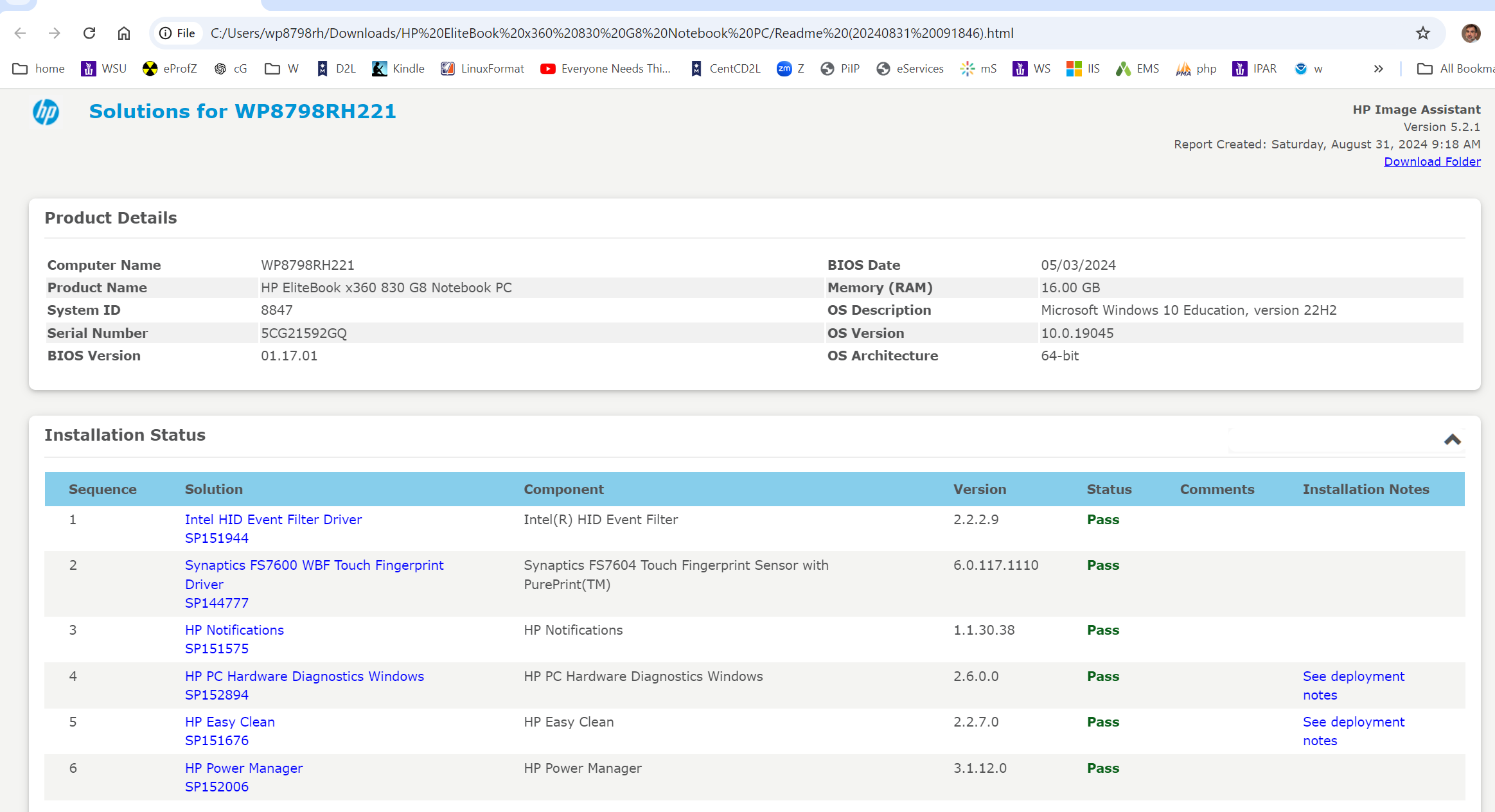The height and width of the screenshot is (812, 1495).
Task: Click the HP logo in the header
Action: 46,112
